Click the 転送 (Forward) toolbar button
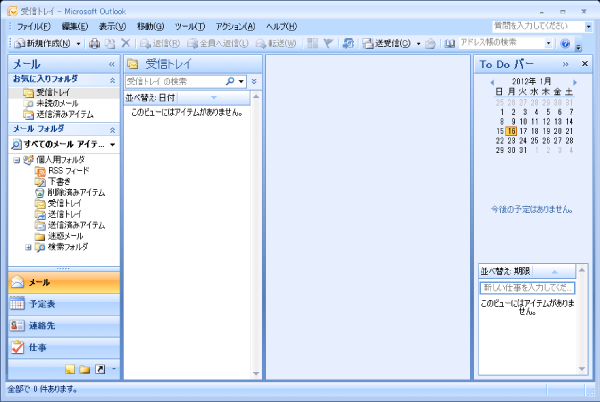 tap(276, 44)
